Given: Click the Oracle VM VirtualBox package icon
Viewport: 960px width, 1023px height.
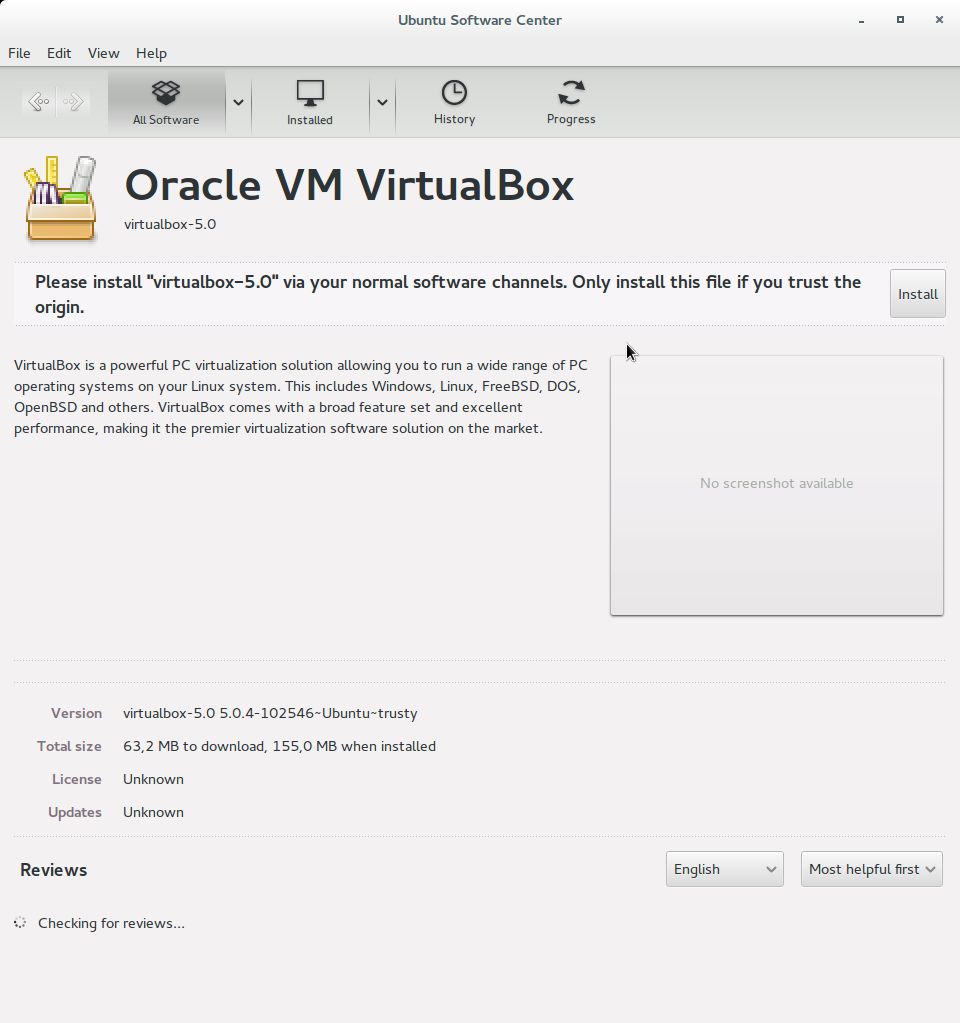Looking at the screenshot, I should coord(61,199).
